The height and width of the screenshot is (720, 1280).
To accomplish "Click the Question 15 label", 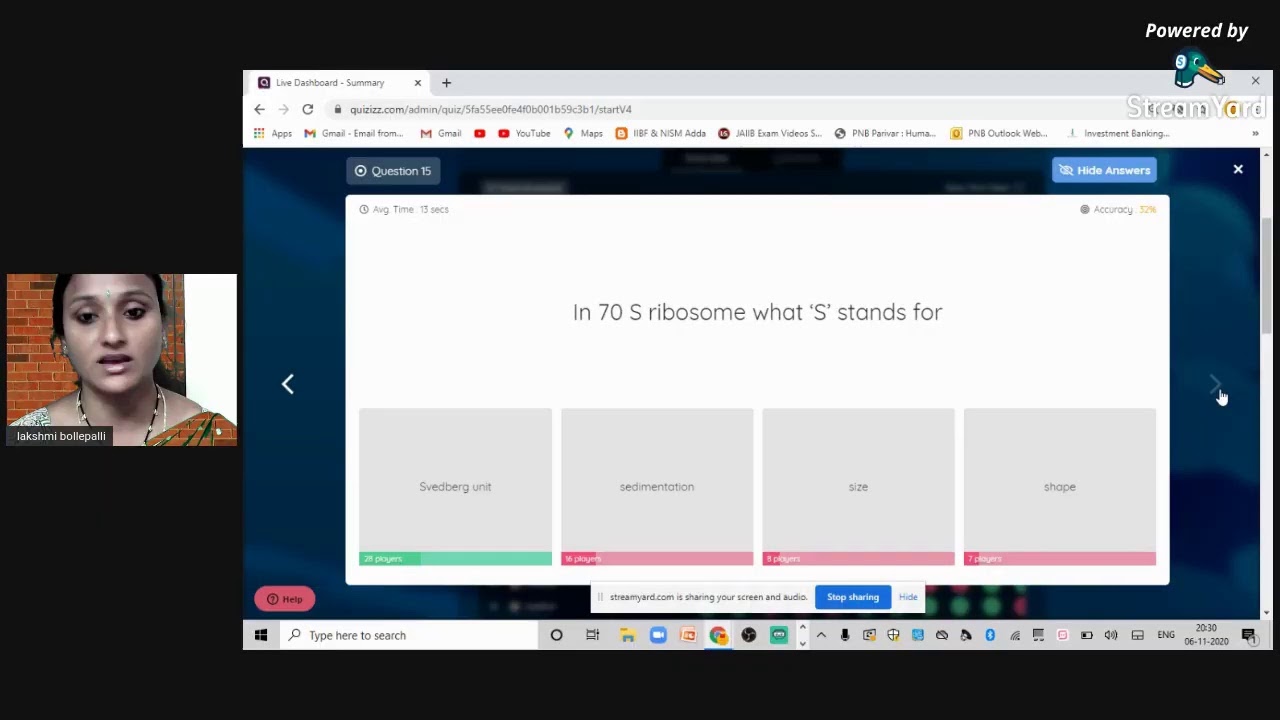I will click(393, 171).
